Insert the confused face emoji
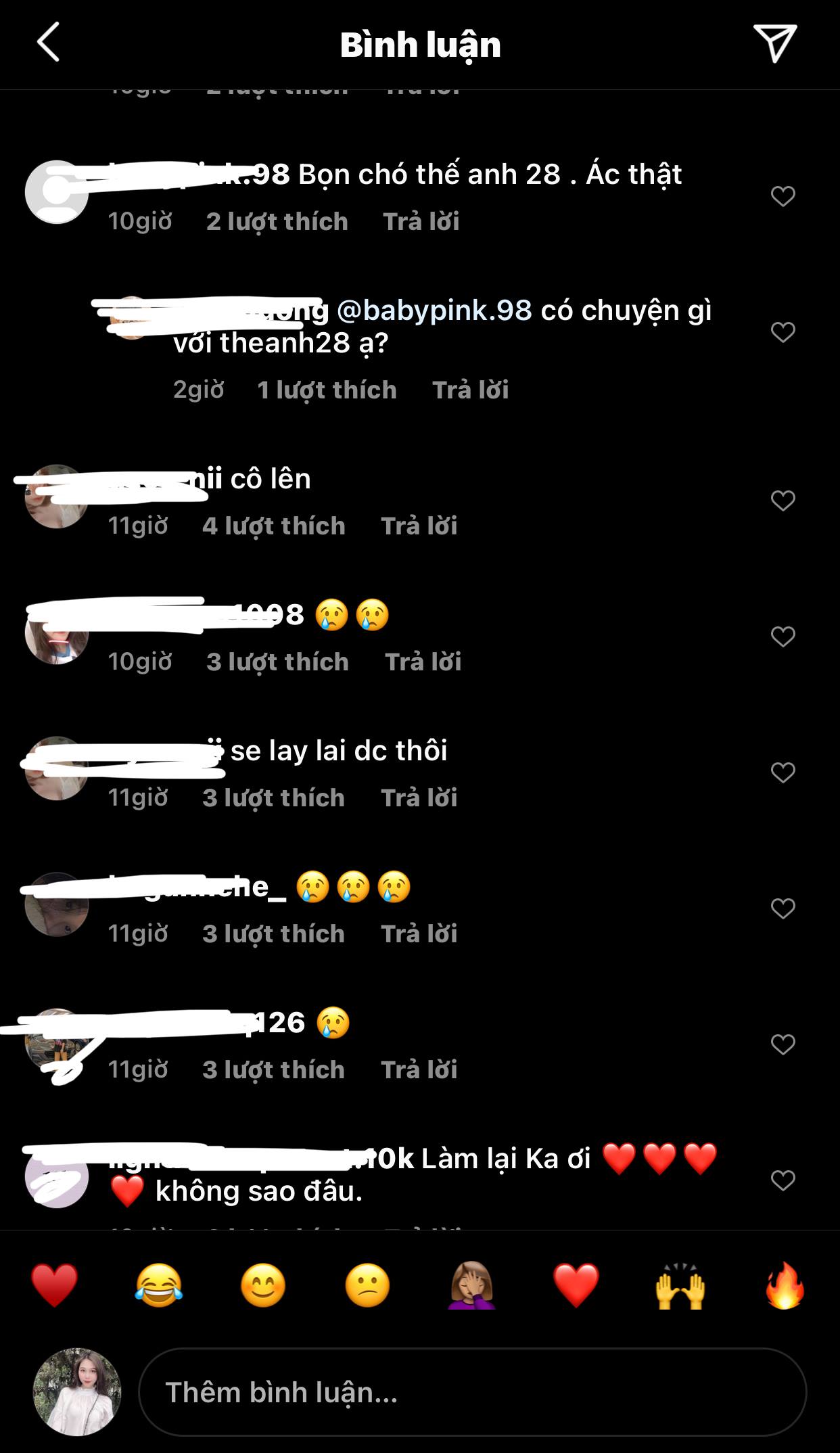 (367, 1285)
